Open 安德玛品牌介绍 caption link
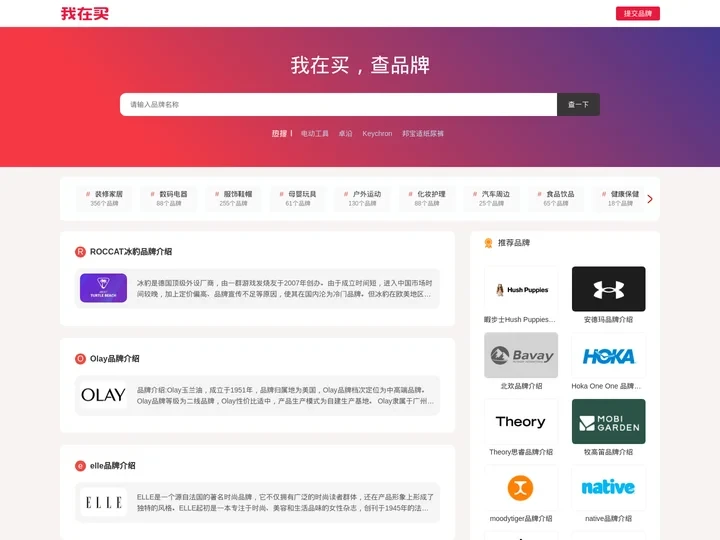Image resolution: width=720 pixels, height=540 pixels. pyautogui.click(x=608, y=320)
